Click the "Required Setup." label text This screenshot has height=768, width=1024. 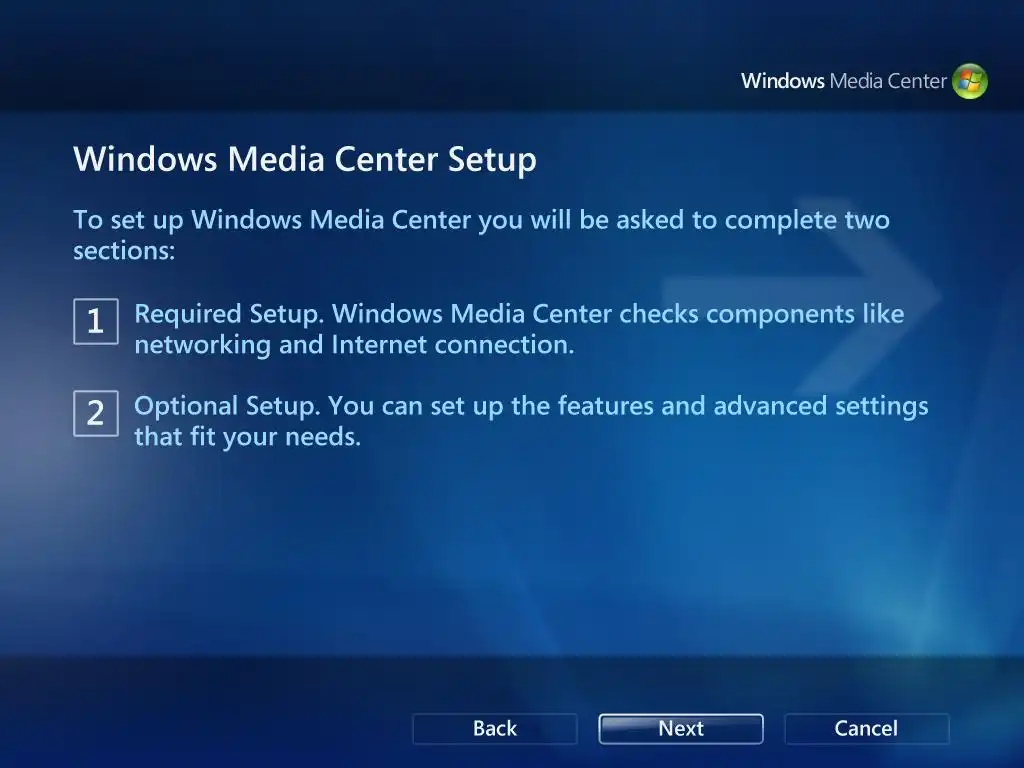point(229,314)
